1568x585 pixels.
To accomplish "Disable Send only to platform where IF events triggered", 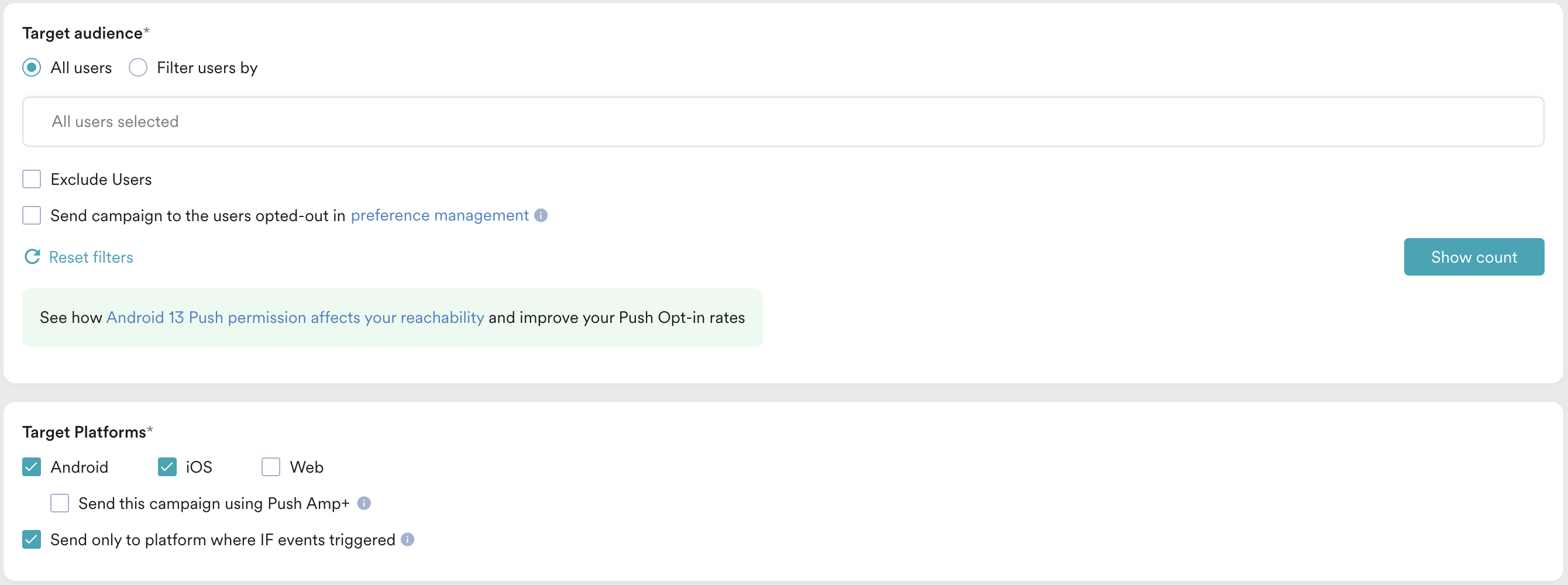I will 32,540.
